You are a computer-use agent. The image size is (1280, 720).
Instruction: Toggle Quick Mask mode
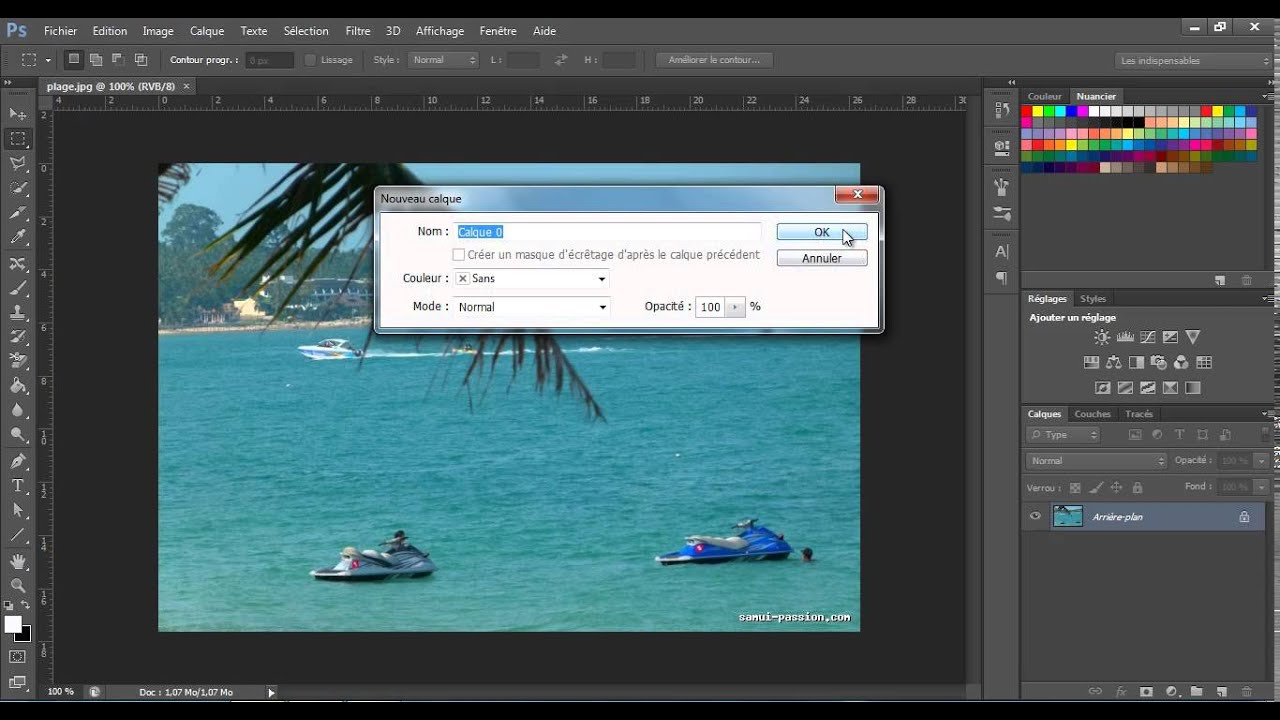[x=18, y=657]
